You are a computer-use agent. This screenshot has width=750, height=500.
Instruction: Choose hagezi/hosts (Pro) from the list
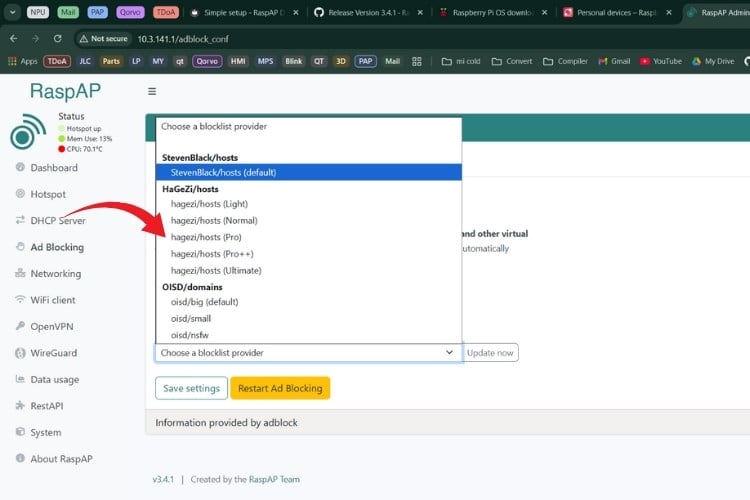pos(206,237)
